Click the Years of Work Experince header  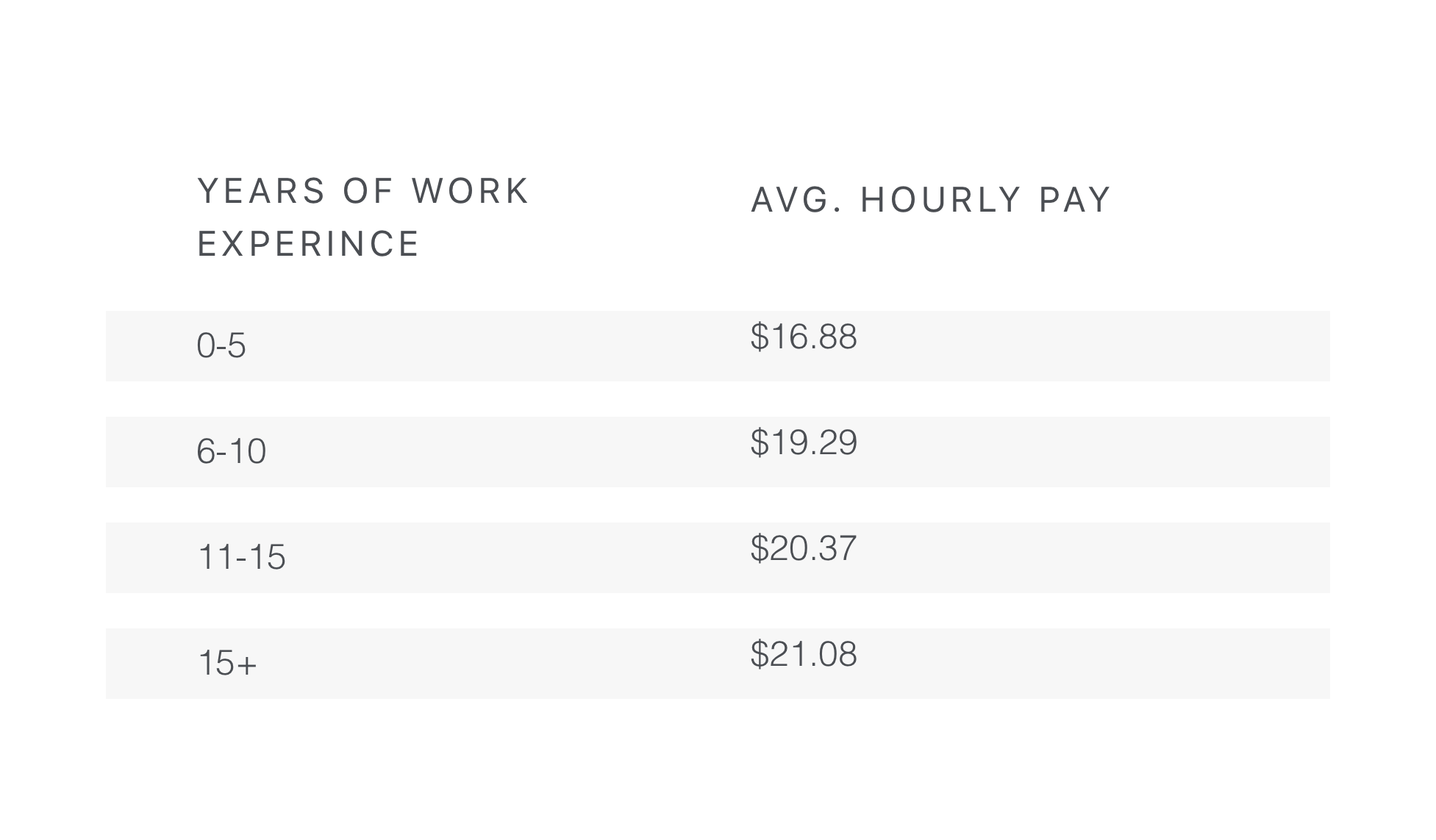click(x=363, y=218)
